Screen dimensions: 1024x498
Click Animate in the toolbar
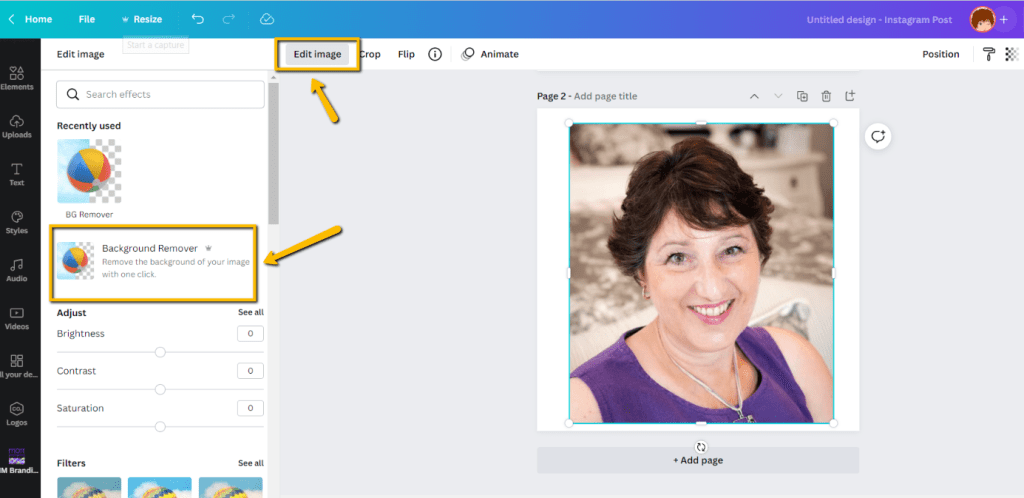490,54
